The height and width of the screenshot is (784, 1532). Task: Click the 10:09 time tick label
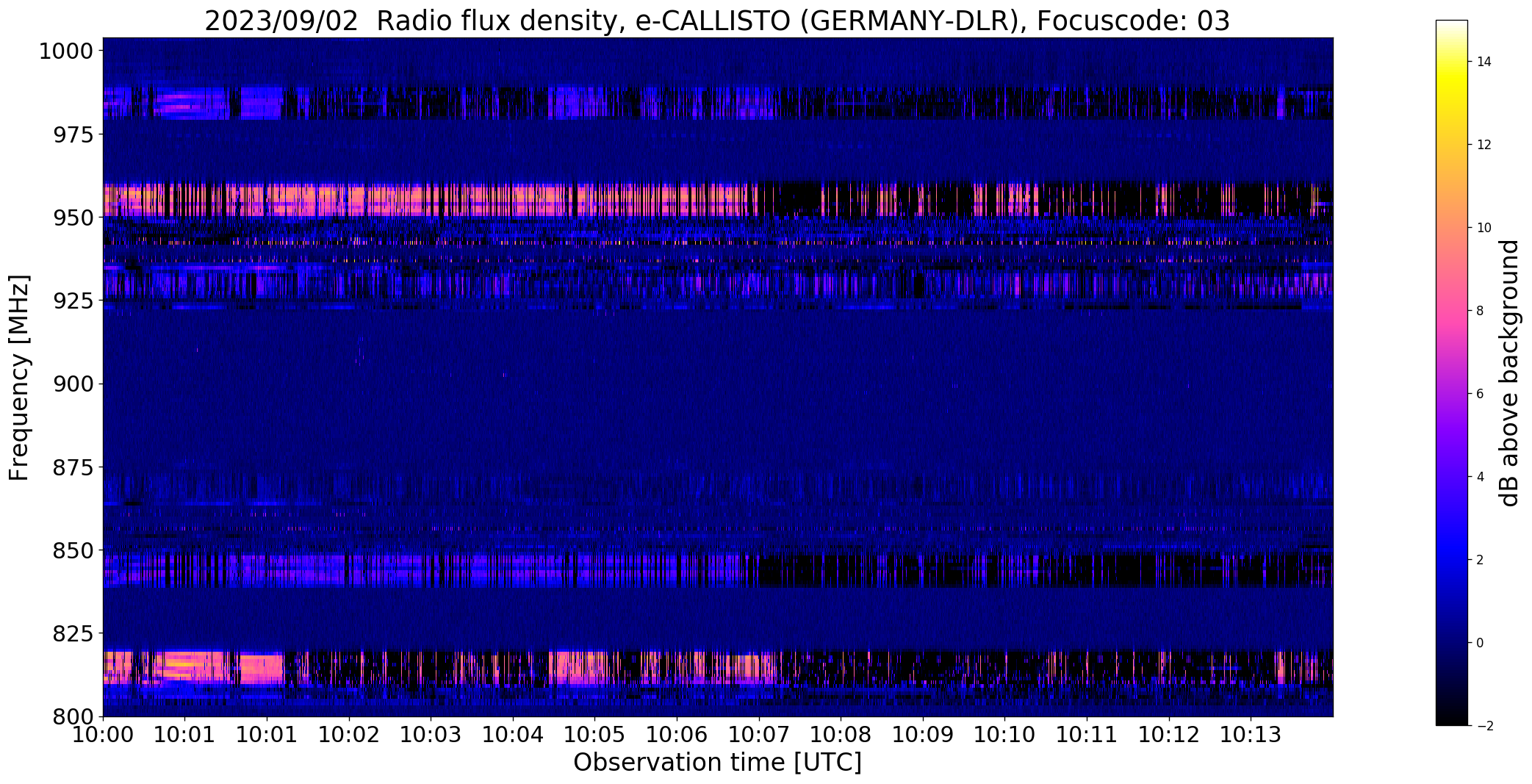[x=923, y=735]
